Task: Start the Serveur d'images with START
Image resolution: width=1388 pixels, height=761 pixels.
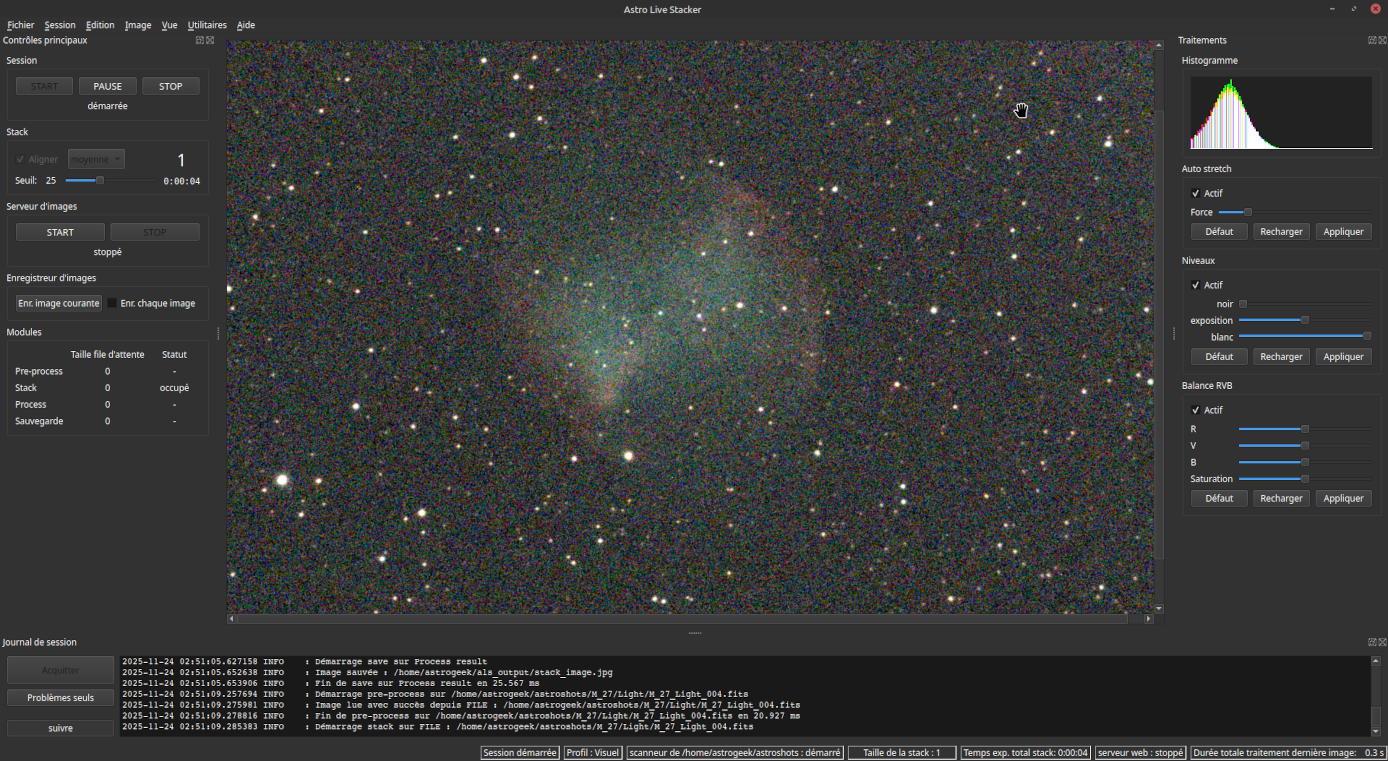Action: pyautogui.click(x=59, y=231)
